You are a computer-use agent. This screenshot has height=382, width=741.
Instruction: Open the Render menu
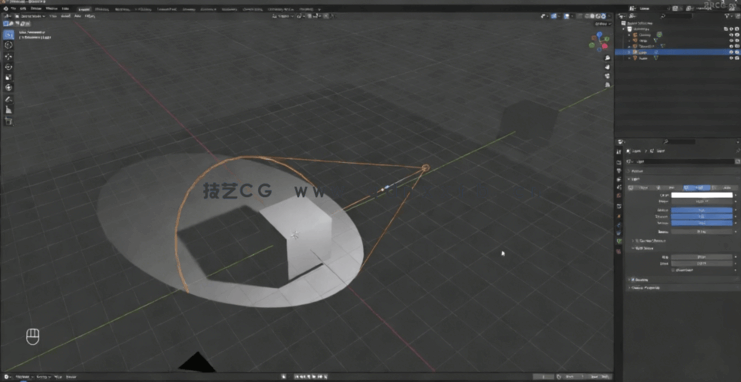35,9
